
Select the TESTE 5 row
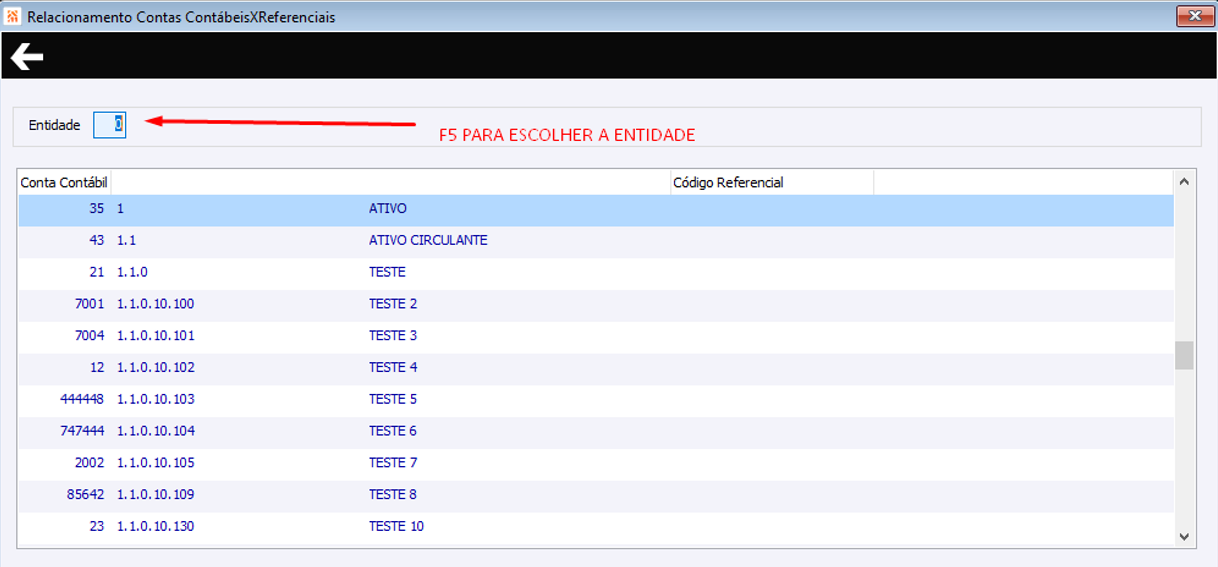click(596, 399)
